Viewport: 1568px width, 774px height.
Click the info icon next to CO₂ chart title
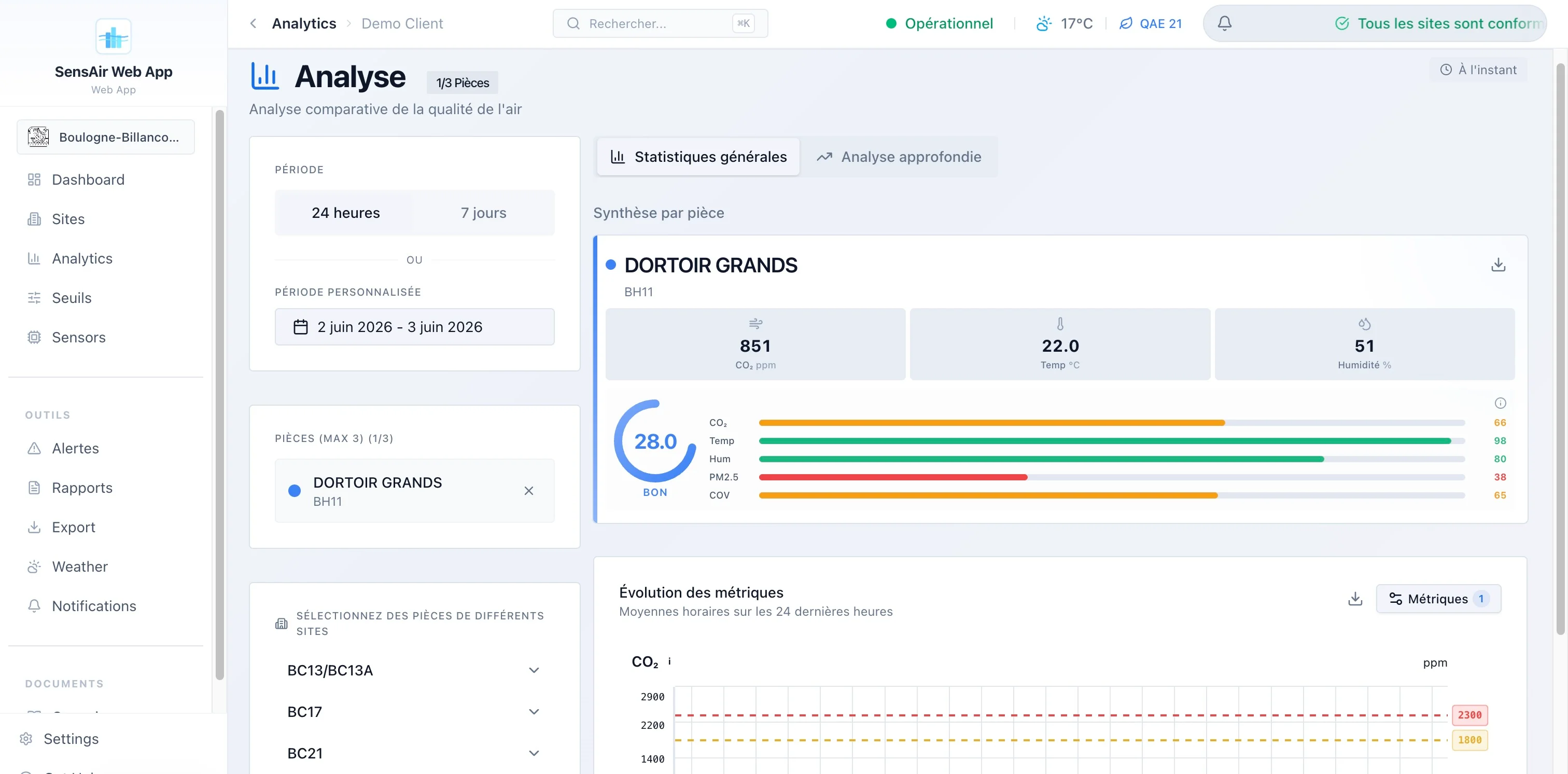(669, 661)
